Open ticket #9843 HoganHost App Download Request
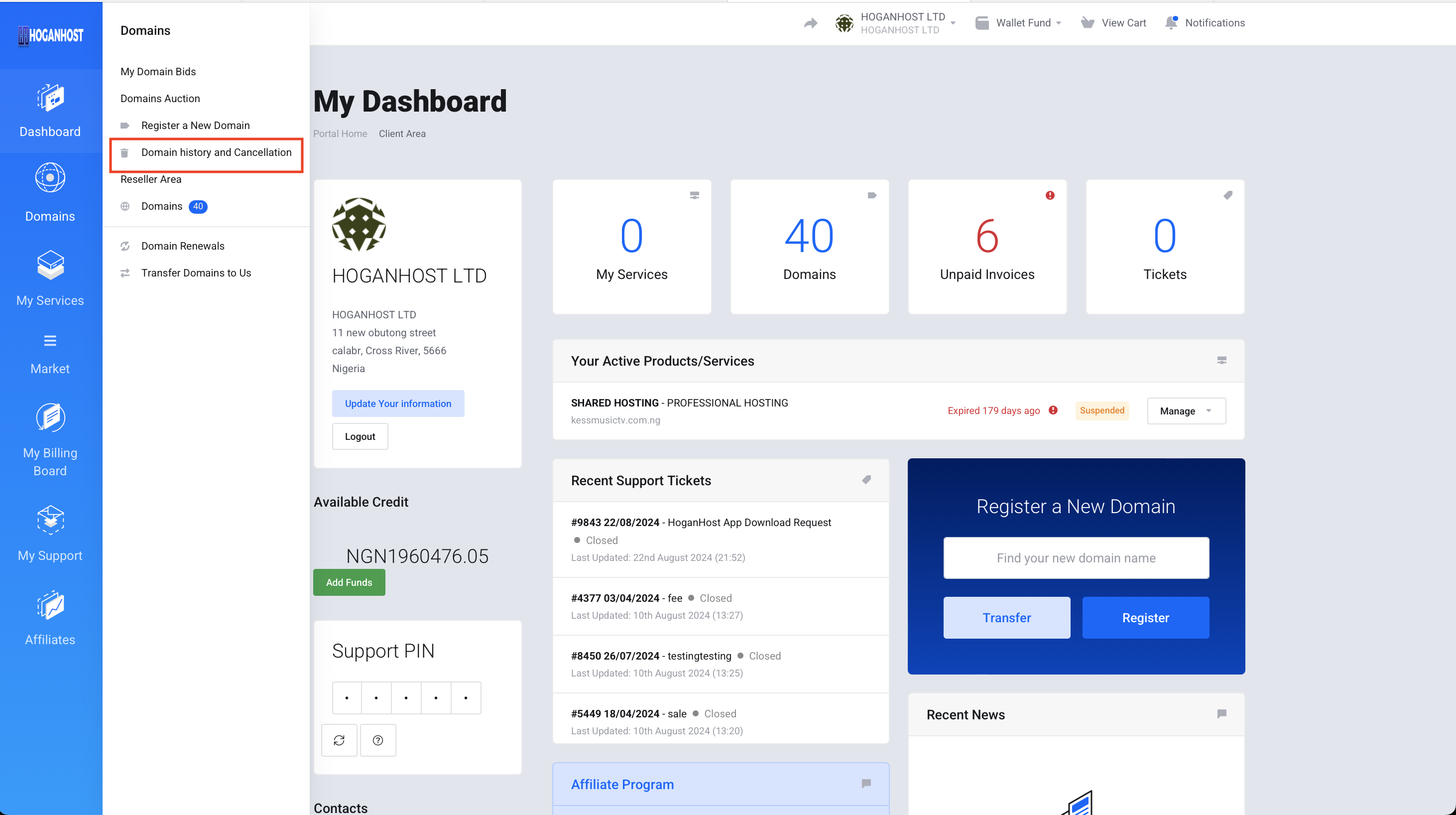This screenshot has height=815, width=1456. coord(701,522)
